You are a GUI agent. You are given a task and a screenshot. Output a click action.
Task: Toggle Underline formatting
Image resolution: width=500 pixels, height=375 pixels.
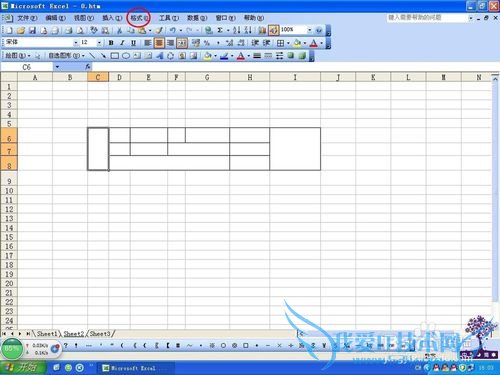[x=133, y=43]
